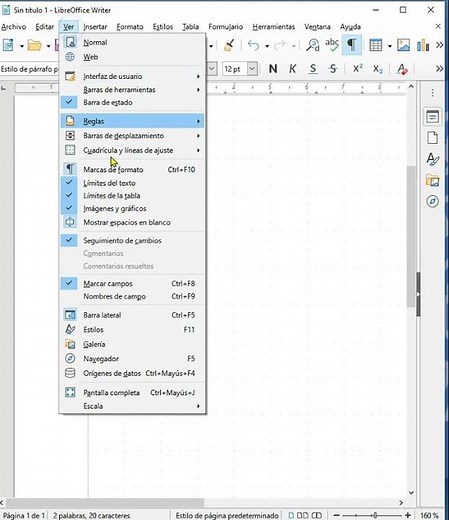This screenshot has height=520, width=449.
Task: Toggle Imágenes y gráficos option
Action: (132, 208)
